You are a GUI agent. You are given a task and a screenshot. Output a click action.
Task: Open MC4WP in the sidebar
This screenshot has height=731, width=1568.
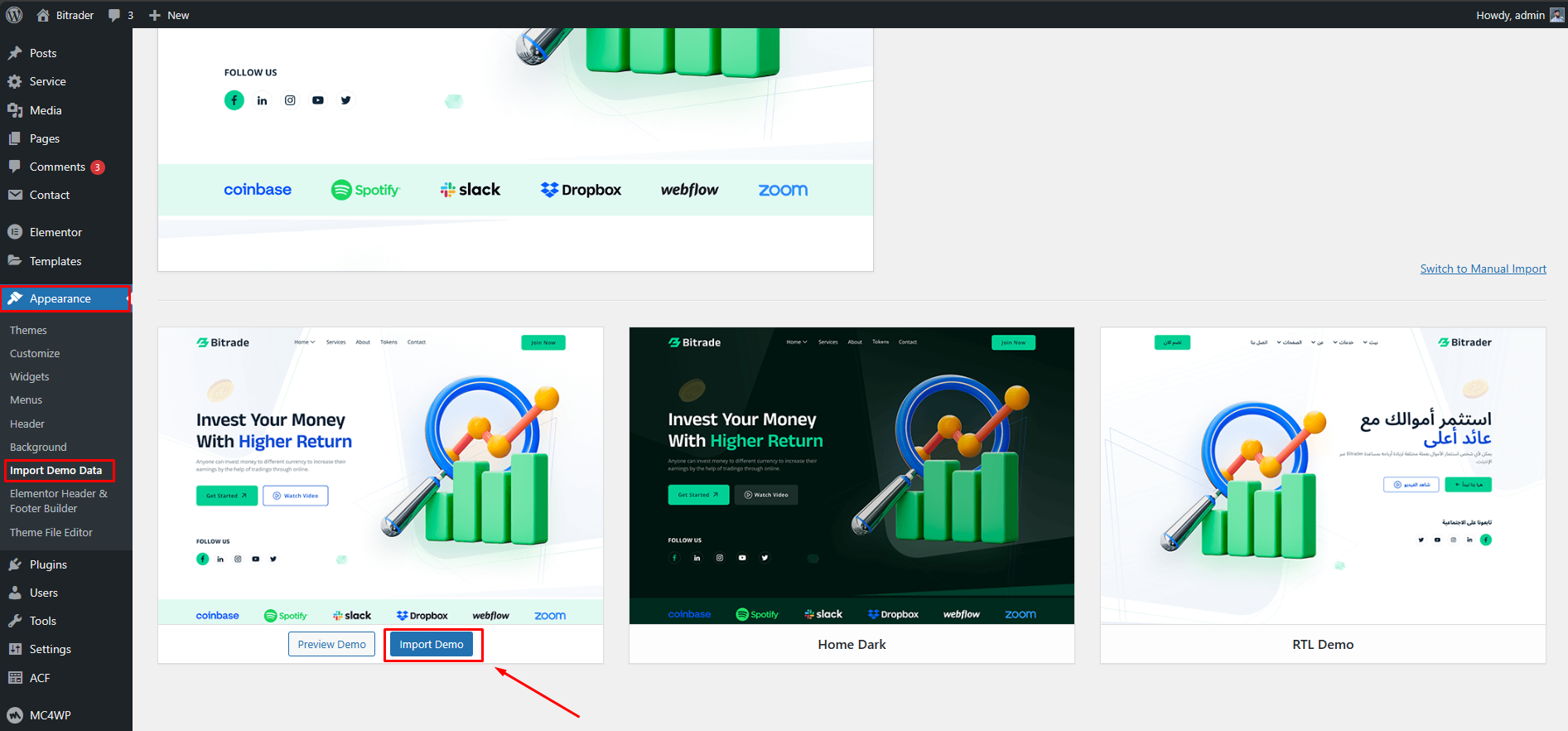[x=50, y=715]
